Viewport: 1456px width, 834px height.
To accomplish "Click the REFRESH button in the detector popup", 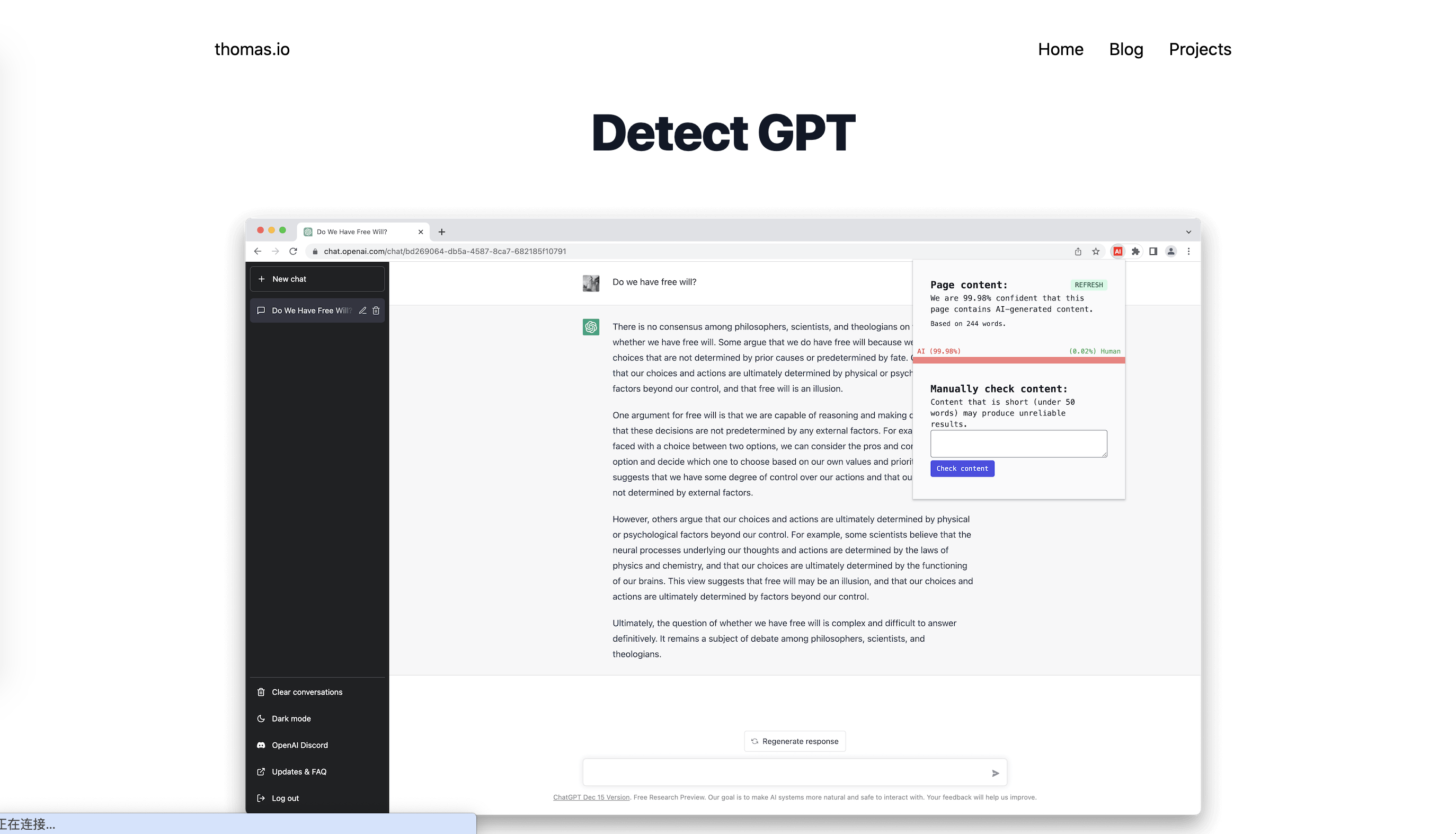I will (x=1088, y=285).
